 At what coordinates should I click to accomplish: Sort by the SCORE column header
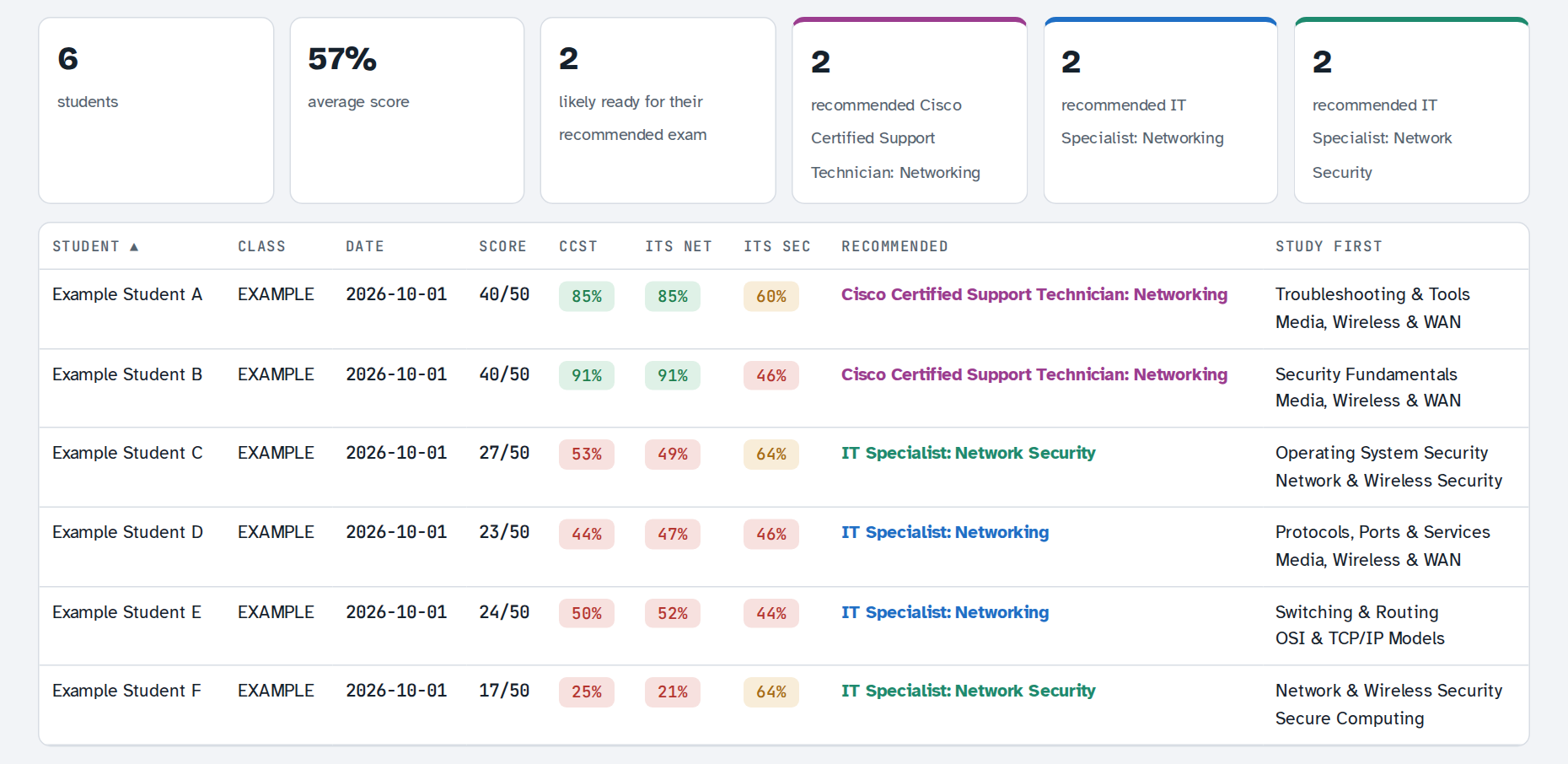502,246
